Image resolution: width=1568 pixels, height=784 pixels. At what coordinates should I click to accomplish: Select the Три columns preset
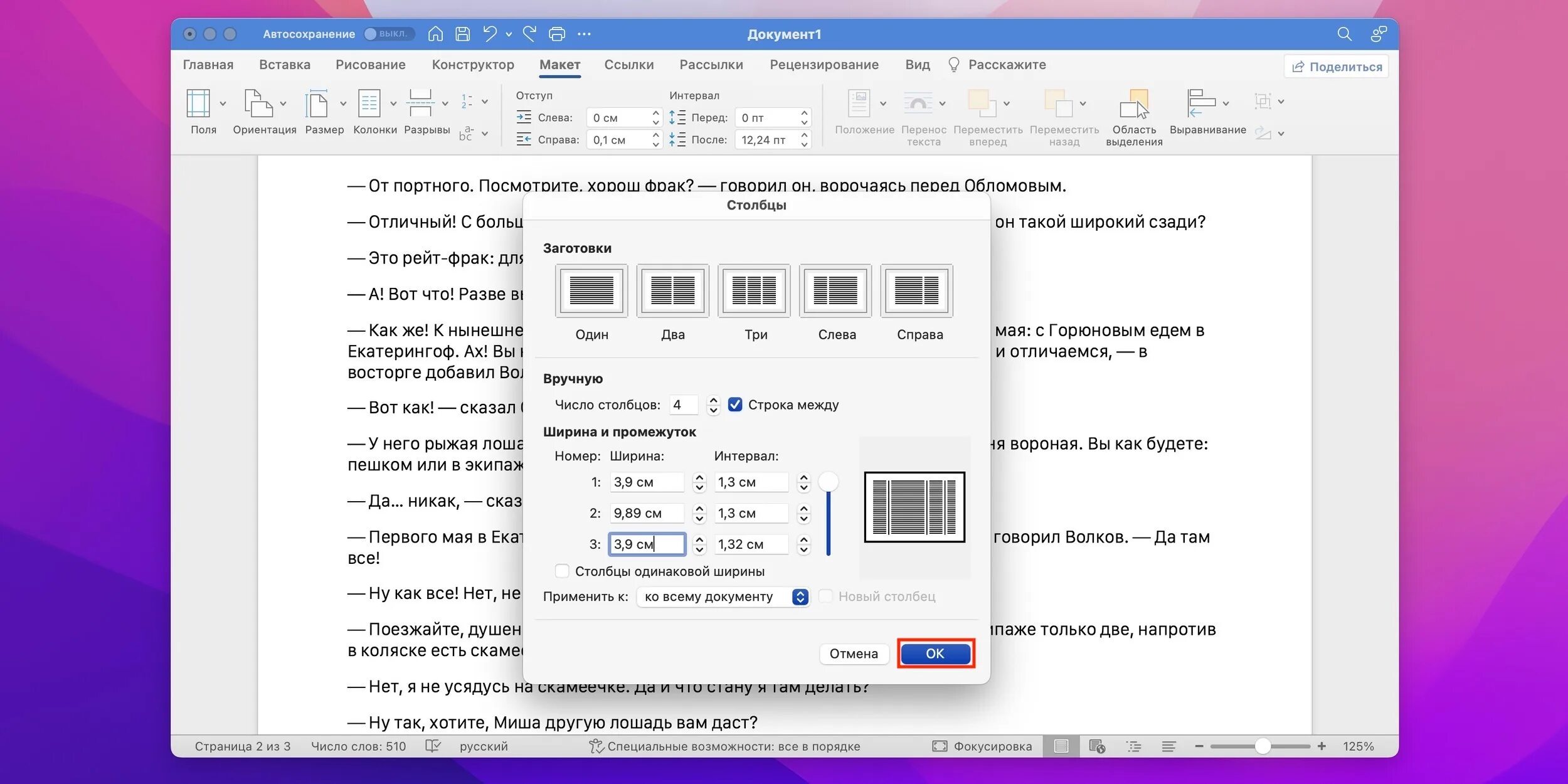point(754,291)
